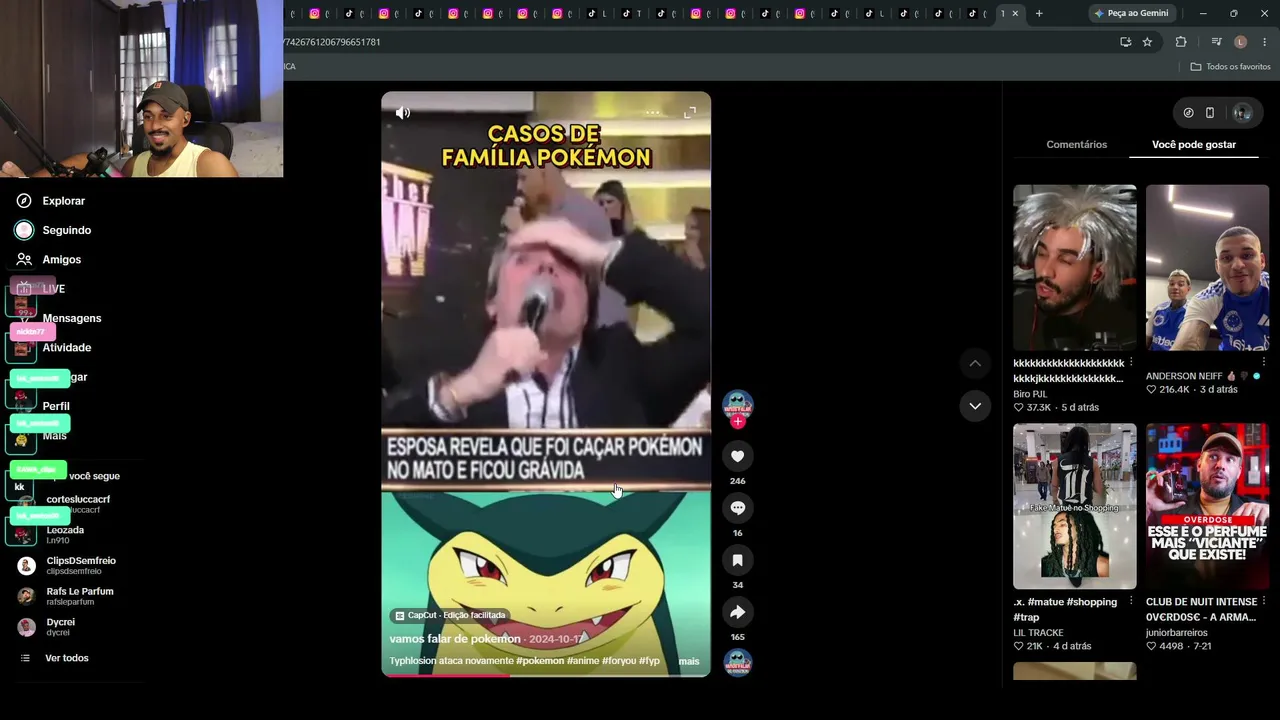Expand followed accounts with Ver todos
The height and width of the screenshot is (720, 1280).
tap(66, 658)
